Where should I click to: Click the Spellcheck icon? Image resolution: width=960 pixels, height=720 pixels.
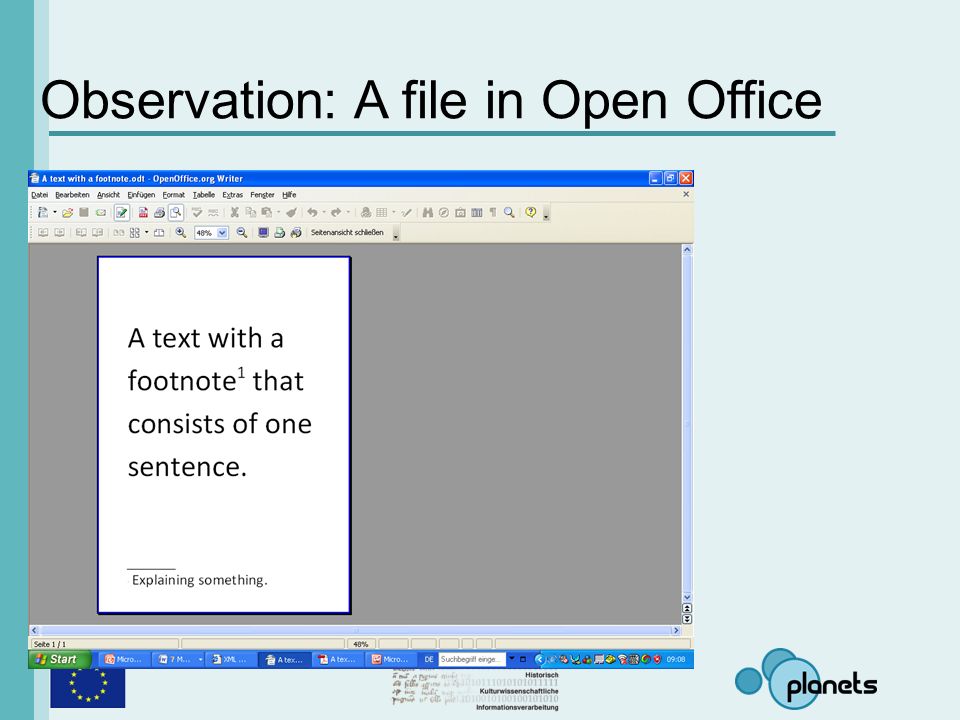coord(197,212)
